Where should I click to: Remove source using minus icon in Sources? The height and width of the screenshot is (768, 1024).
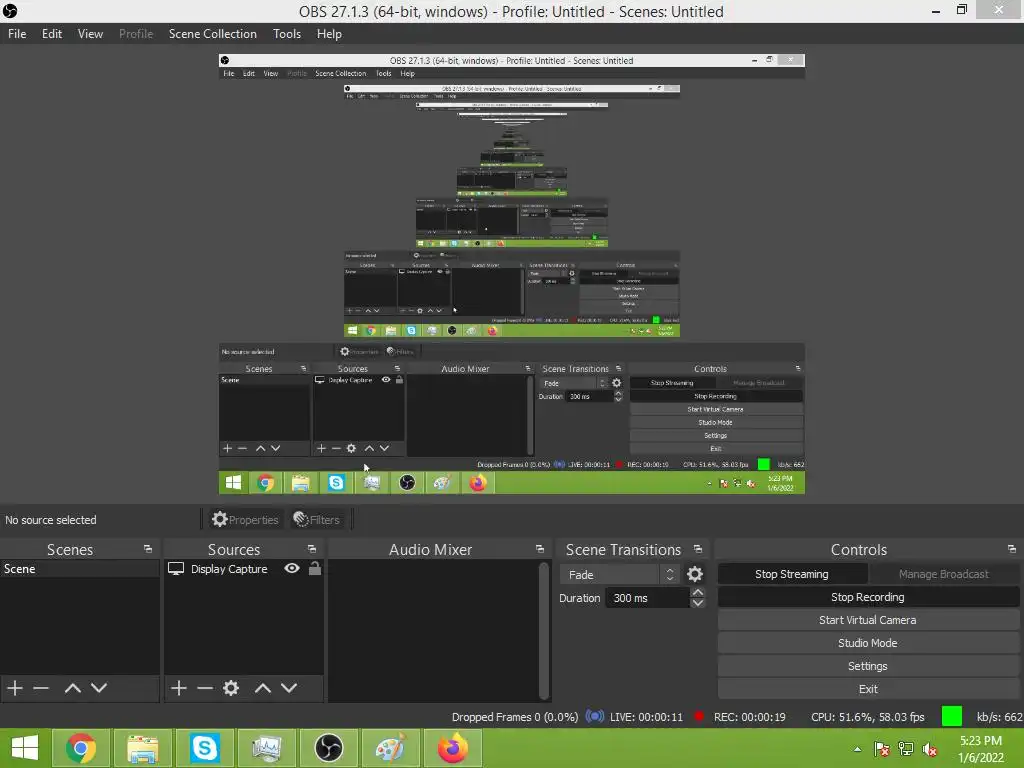pyautogui.click(x=205, y=688)
